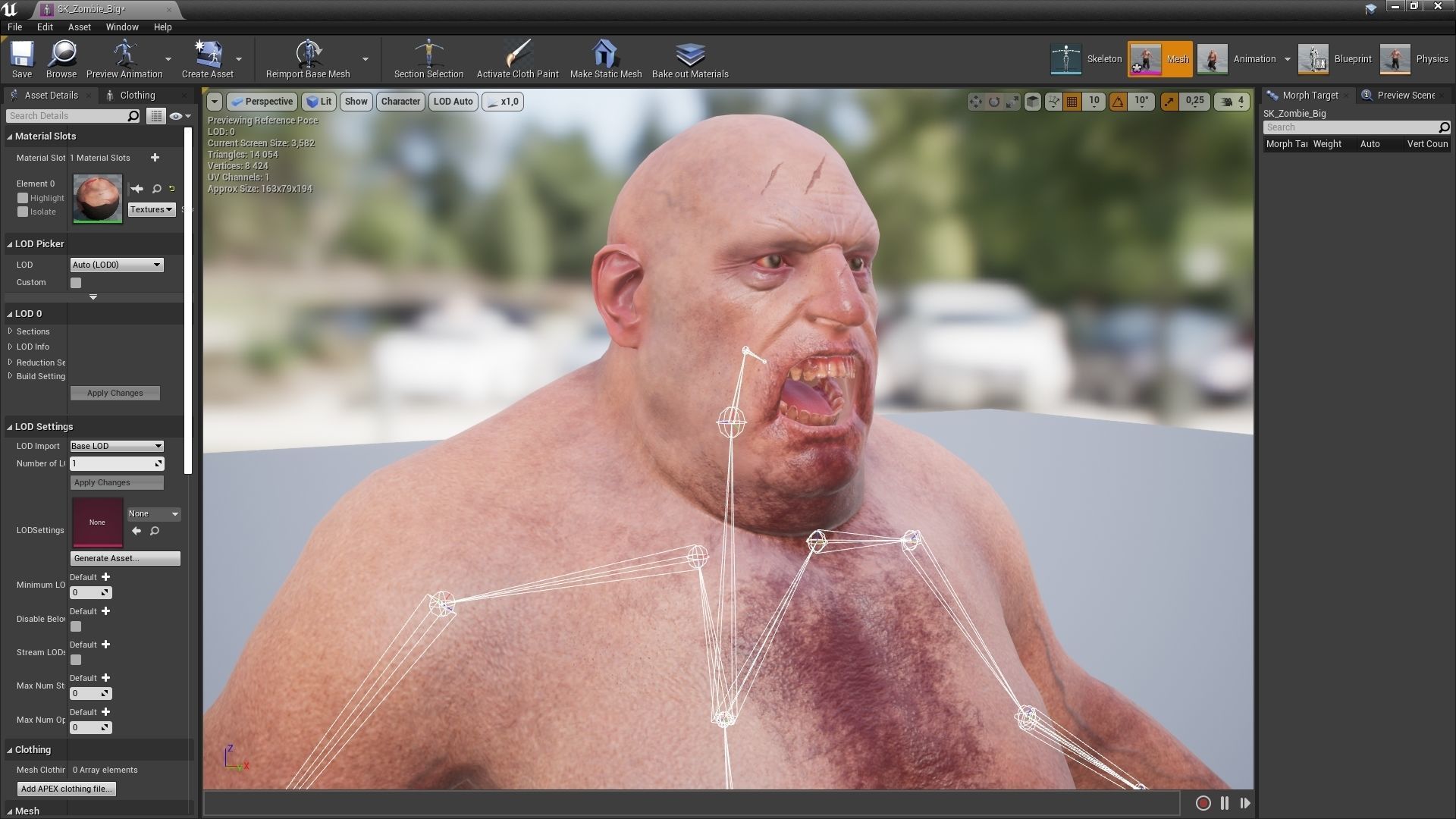Open details view options eye dropdown
Image resolution: width=1456 pixels, height=819 pixels.
(x=180, y=116)
